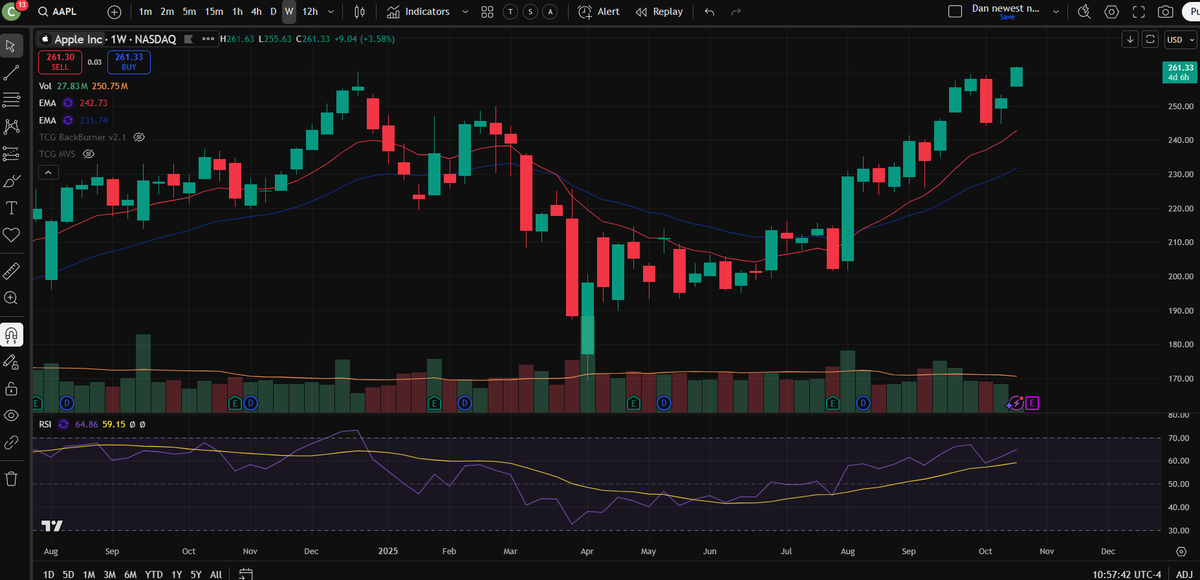Enter fullscreen mode

click(x=1139, y=12)
